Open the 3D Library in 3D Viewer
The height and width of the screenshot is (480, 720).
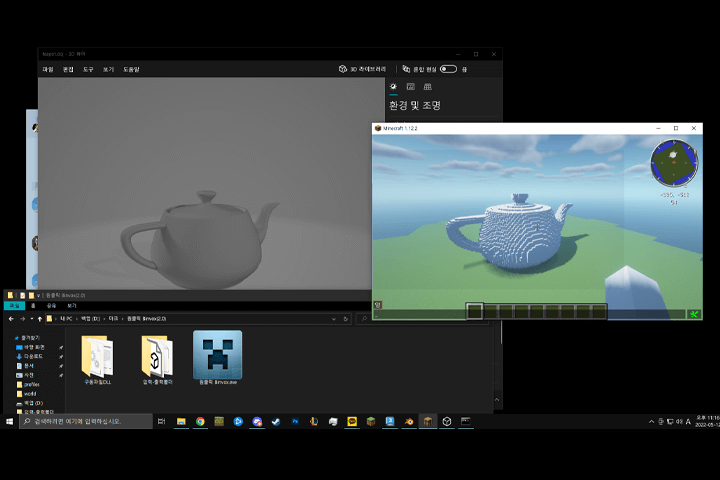tap(362, 69)
